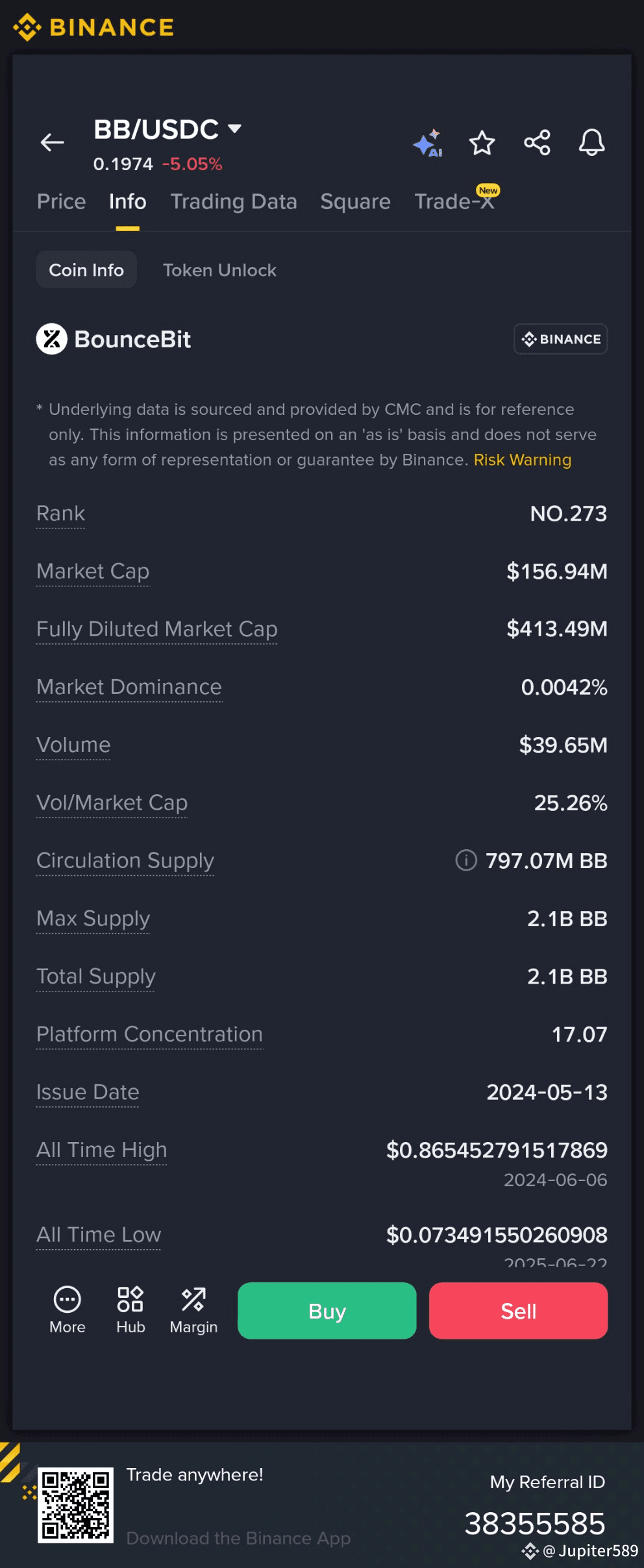Open the Trade-X tab
Image resolution: width=644 pixels, height=1568 pixels.
point(454,201)
